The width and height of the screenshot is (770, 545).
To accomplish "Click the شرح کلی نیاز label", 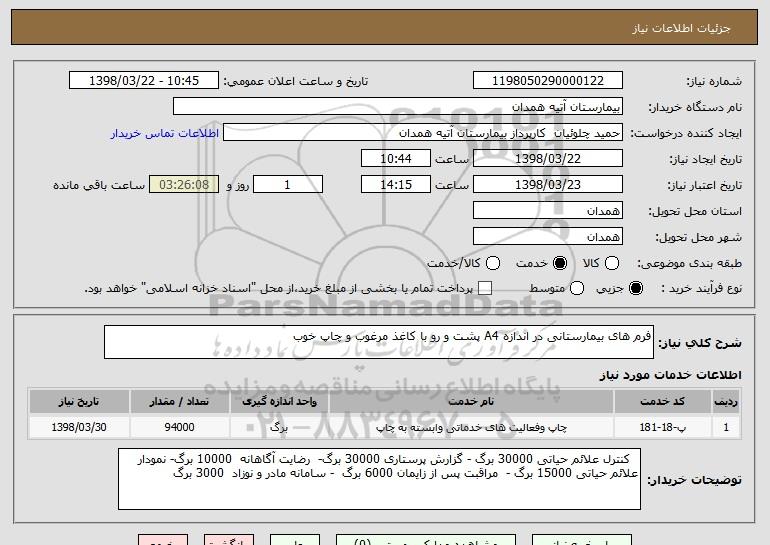I will [700, 343].
